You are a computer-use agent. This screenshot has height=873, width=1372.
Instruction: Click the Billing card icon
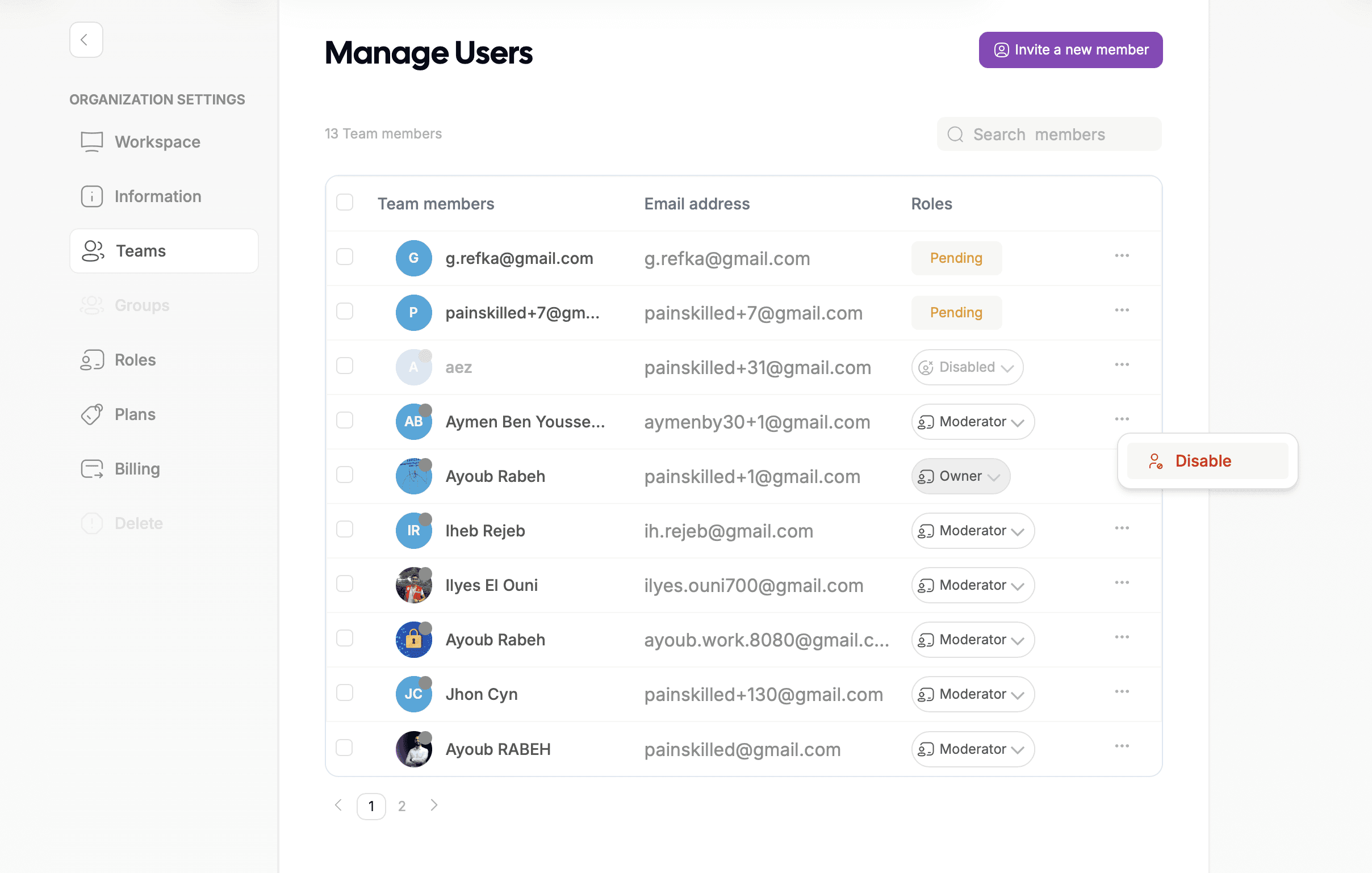point(92,469)
